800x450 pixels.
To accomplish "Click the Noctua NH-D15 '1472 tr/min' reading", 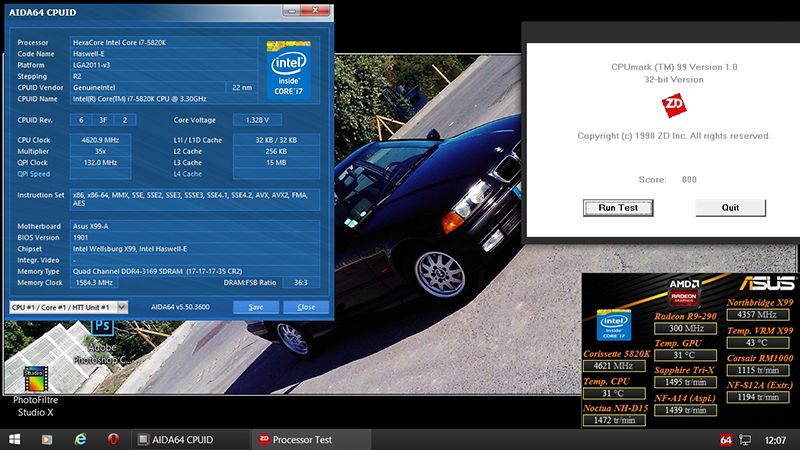I will 614,420.
